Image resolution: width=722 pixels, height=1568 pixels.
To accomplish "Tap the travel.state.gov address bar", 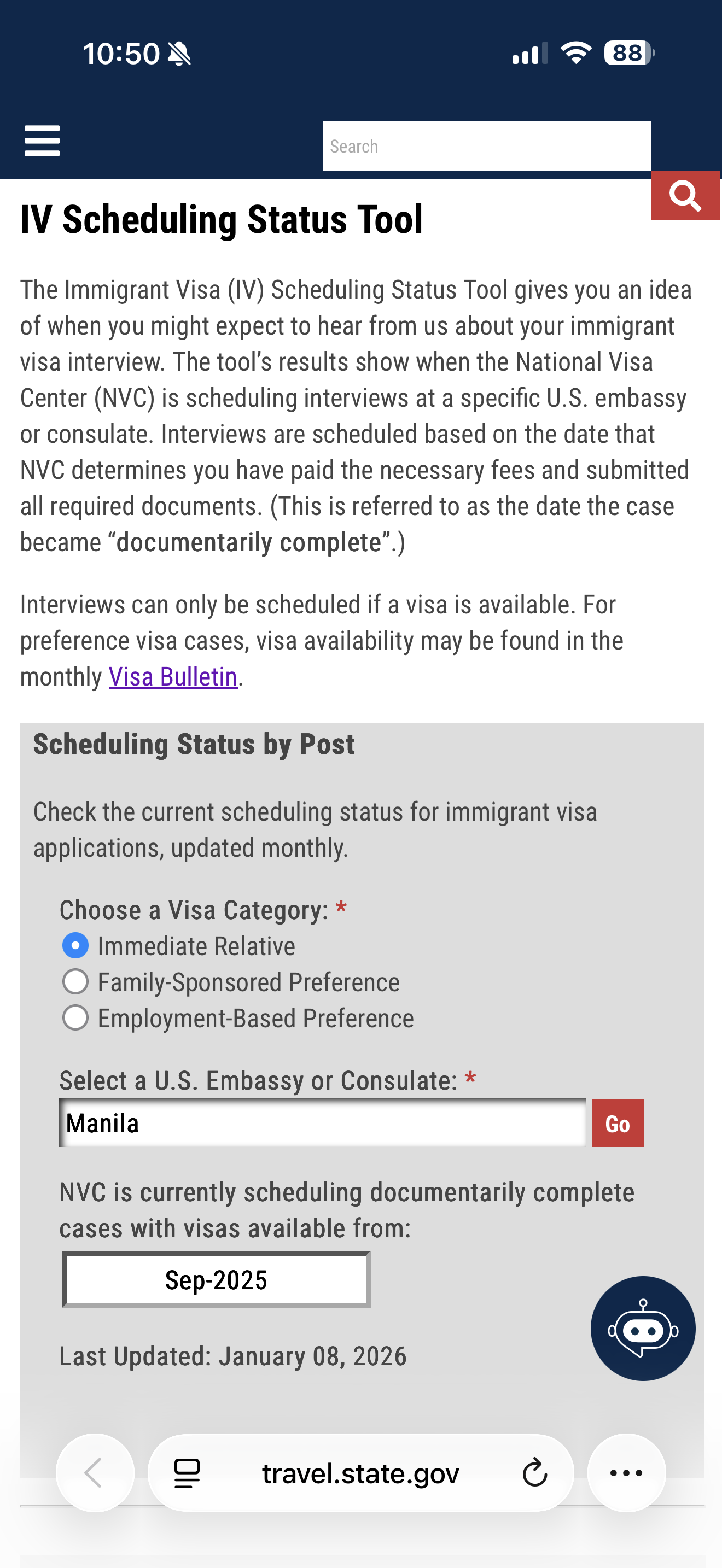I will click(x=360, y=1473).
